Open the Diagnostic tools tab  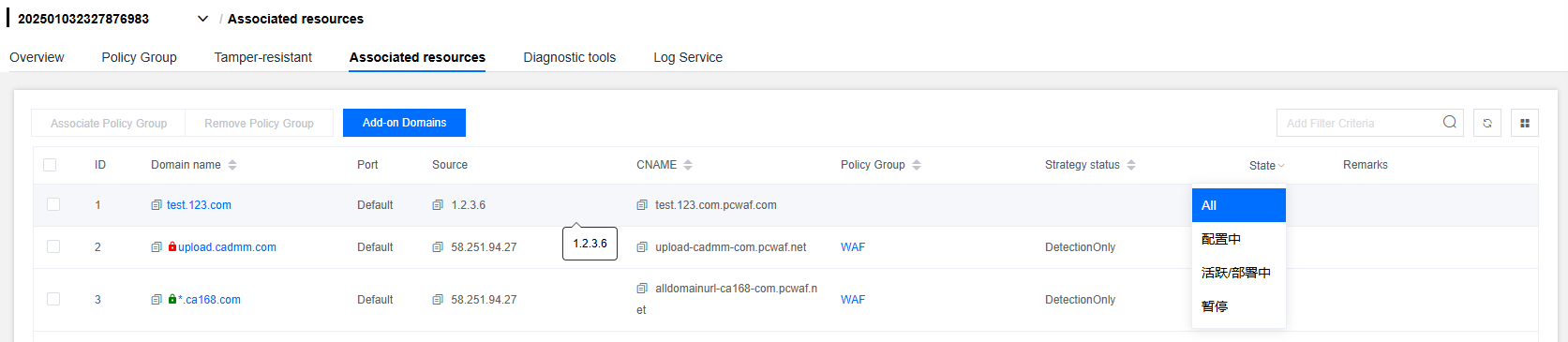tap(570, 57)
